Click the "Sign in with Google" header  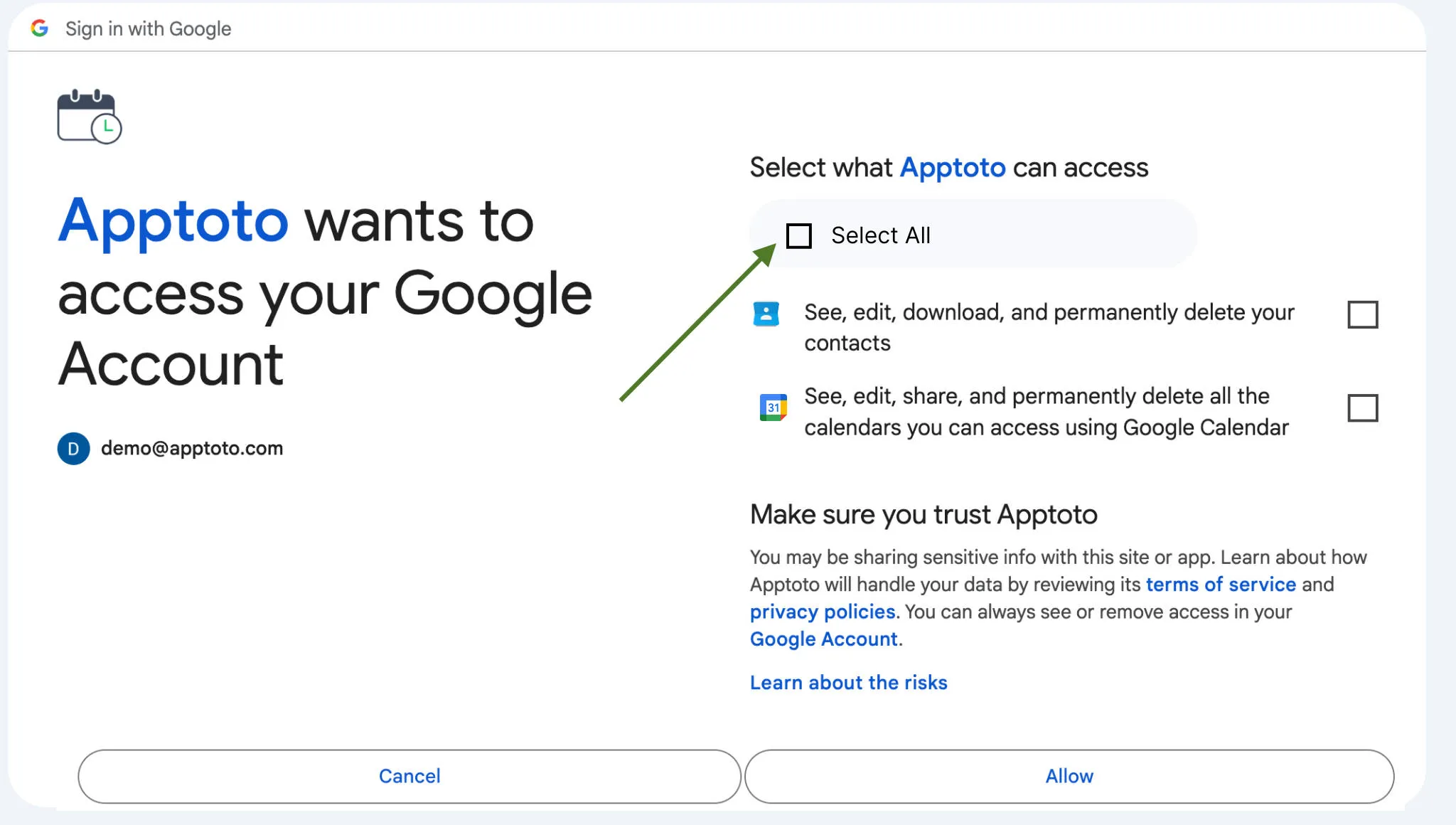pyautogui.click(x=148, y=28)
